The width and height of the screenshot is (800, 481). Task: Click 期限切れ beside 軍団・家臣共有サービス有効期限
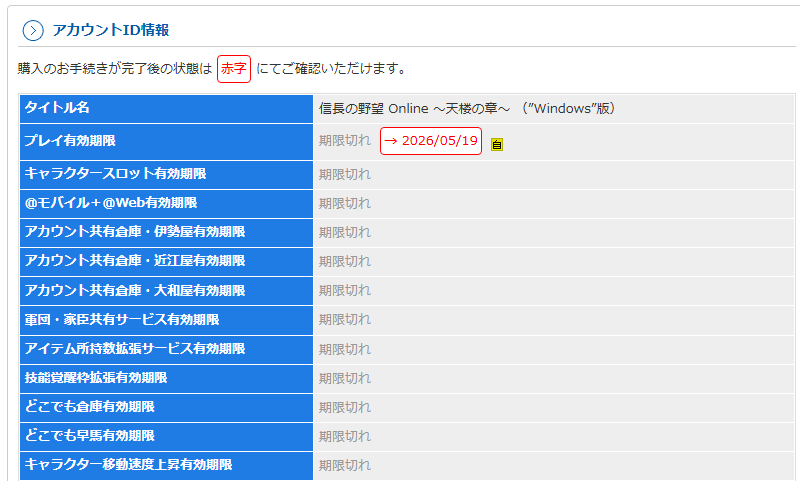pyautogui.click(x=345, y=320)
